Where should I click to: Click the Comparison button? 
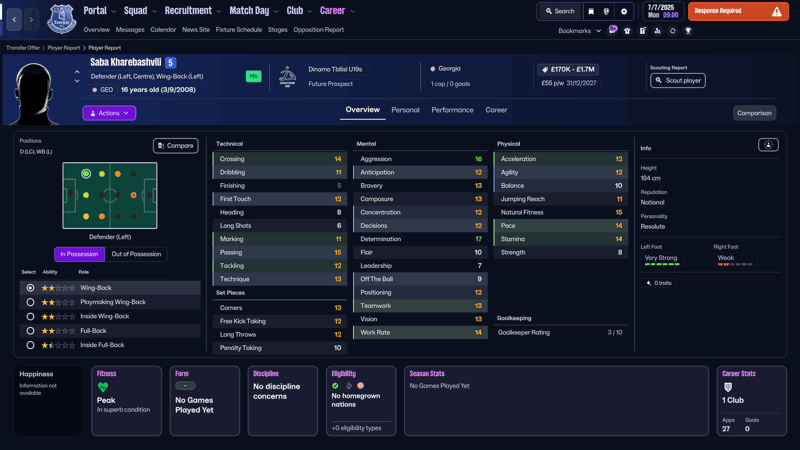click(754, 113)
